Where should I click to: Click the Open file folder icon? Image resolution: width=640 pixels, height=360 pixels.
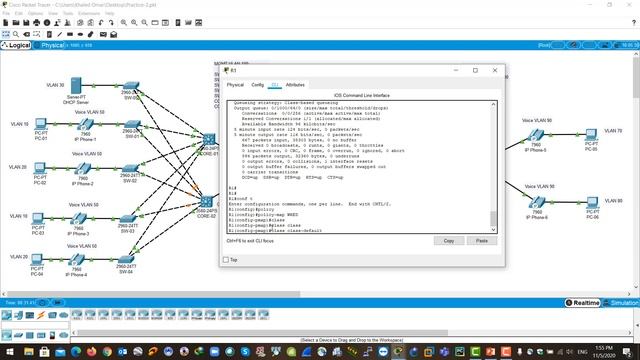(16, 23)
